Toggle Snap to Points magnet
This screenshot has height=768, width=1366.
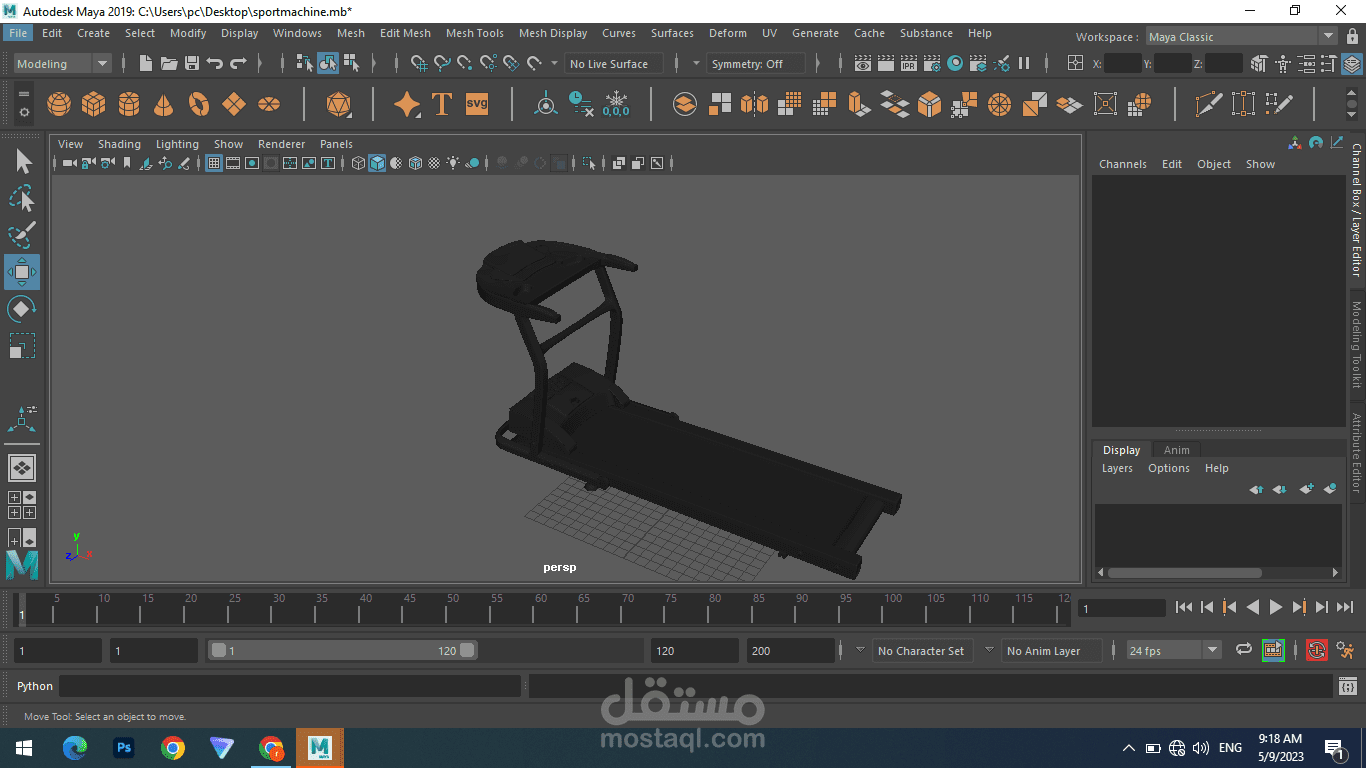click(x=465, y=63)
